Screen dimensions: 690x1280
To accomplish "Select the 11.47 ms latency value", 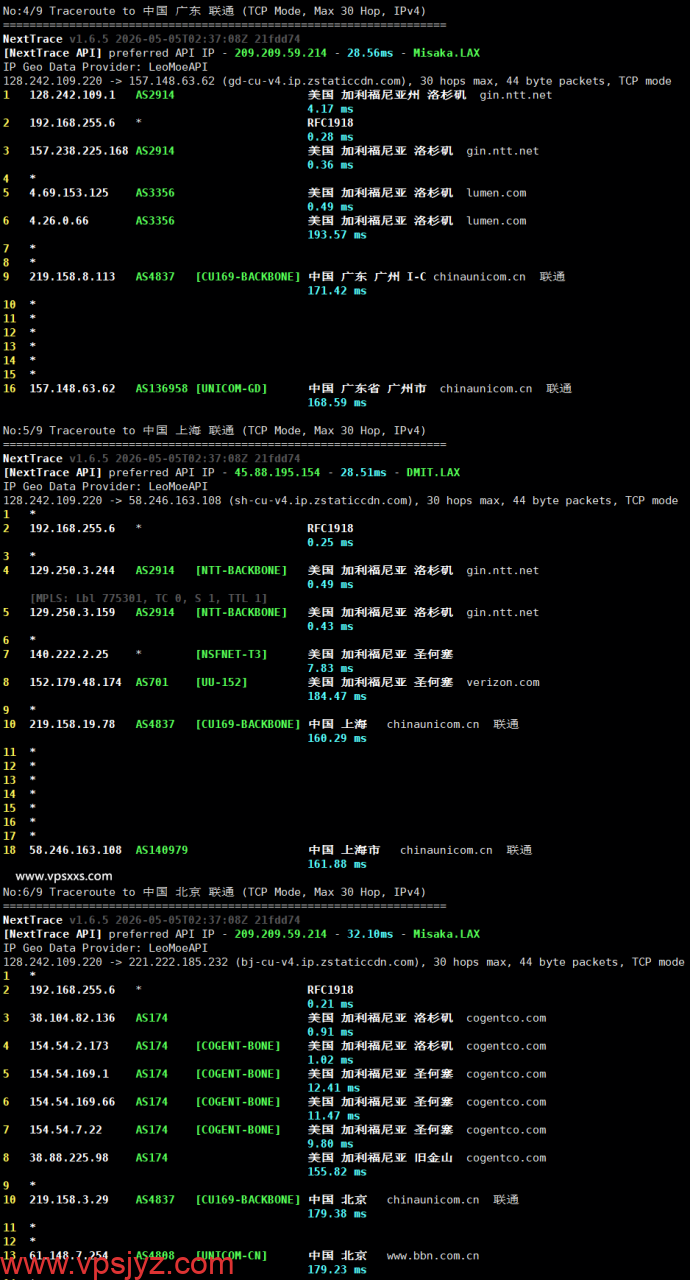I will click(334, 1117).
